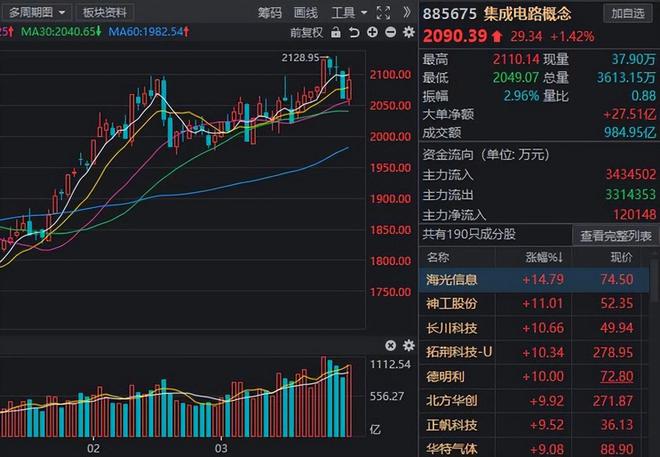
Task: Click the current price 2090.39
Action: point(455,36)
